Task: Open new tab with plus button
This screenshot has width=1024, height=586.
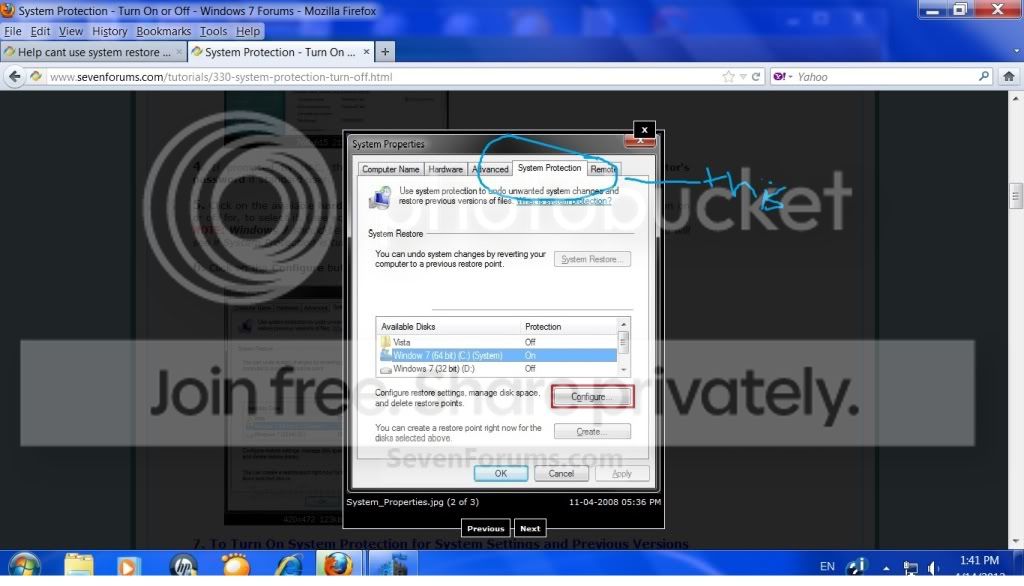Action: click(385, 52)
